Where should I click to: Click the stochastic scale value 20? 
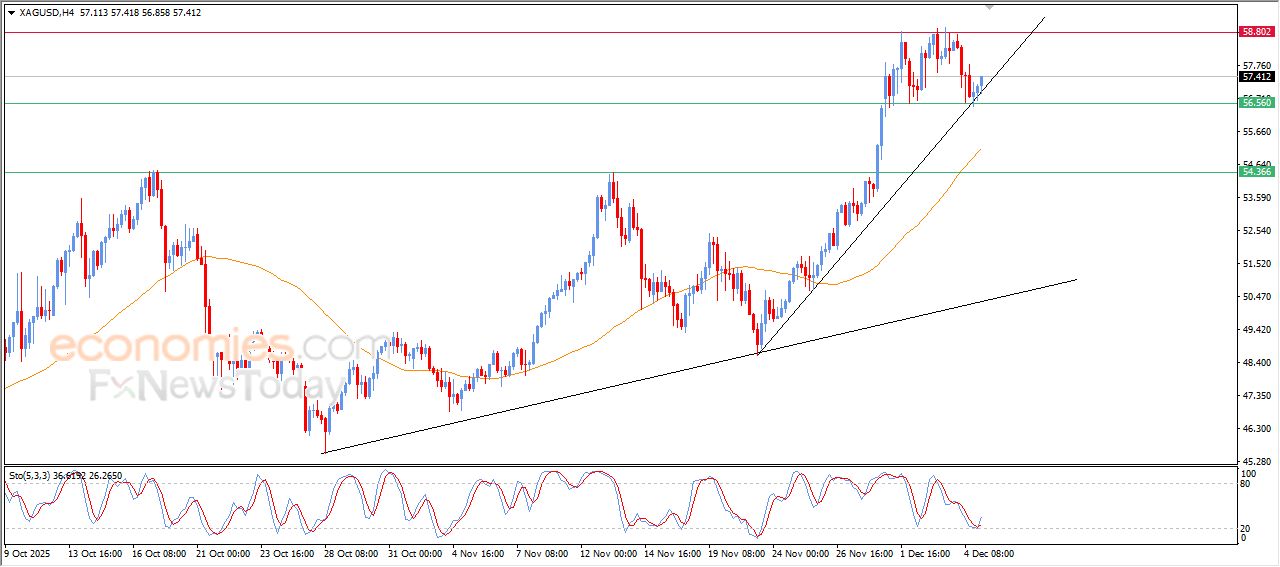pos(1246,528)
